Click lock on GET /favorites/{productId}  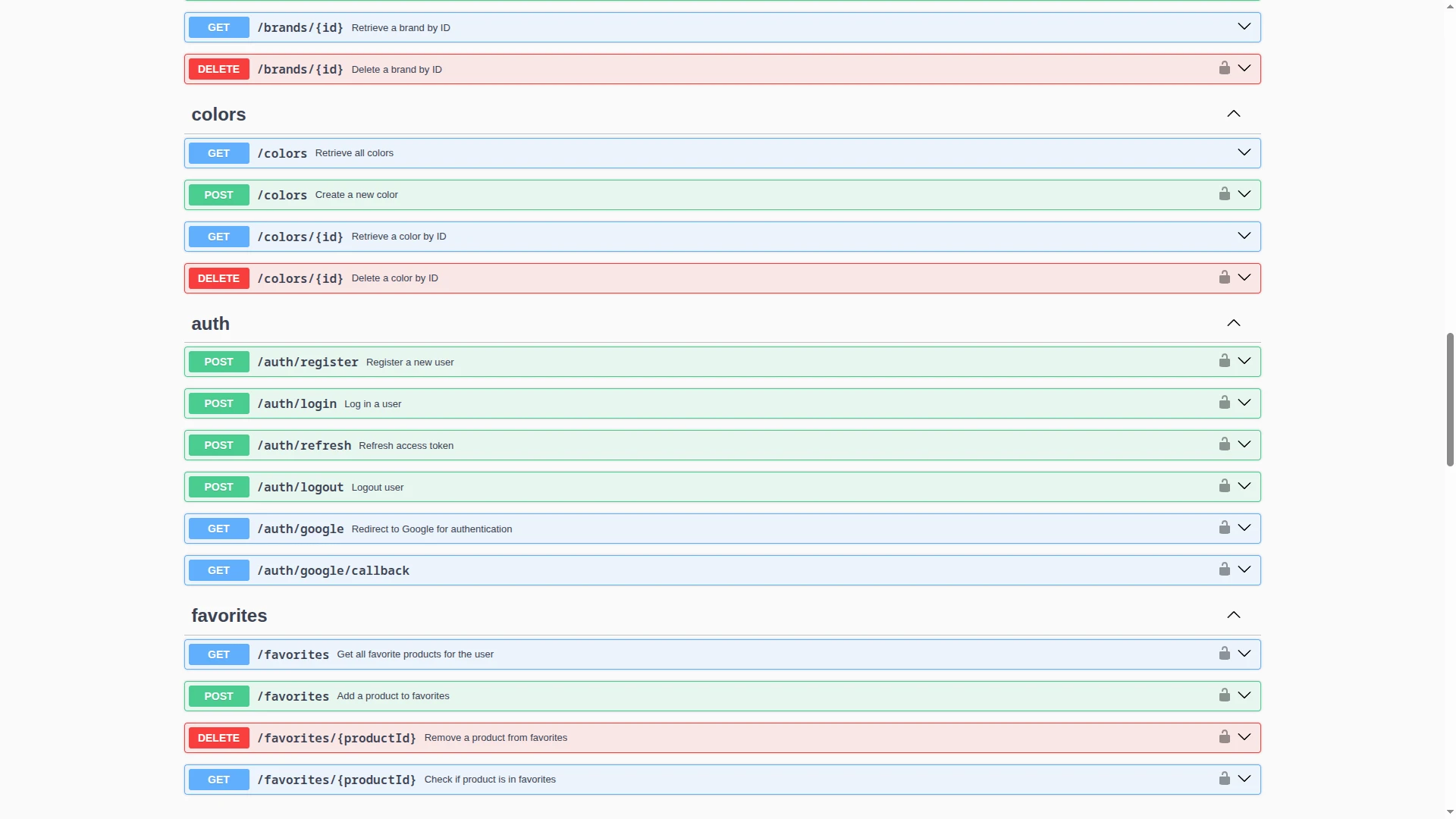(1224, 779)
